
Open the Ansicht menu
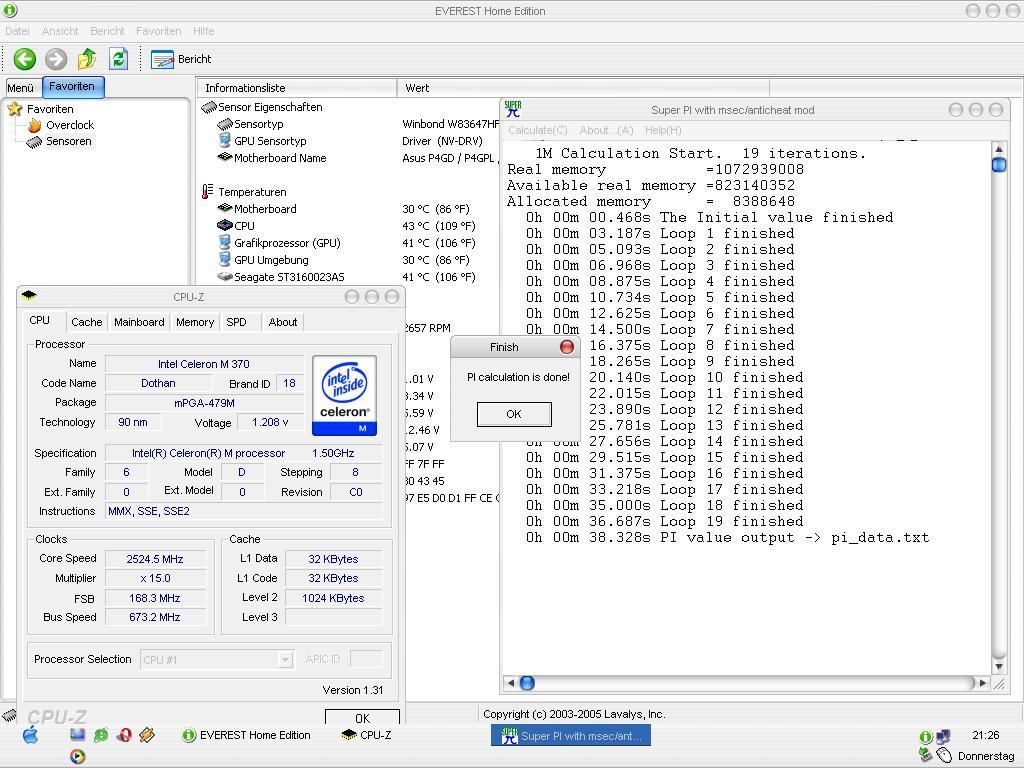pyautogui.click(x=60, y=31)
